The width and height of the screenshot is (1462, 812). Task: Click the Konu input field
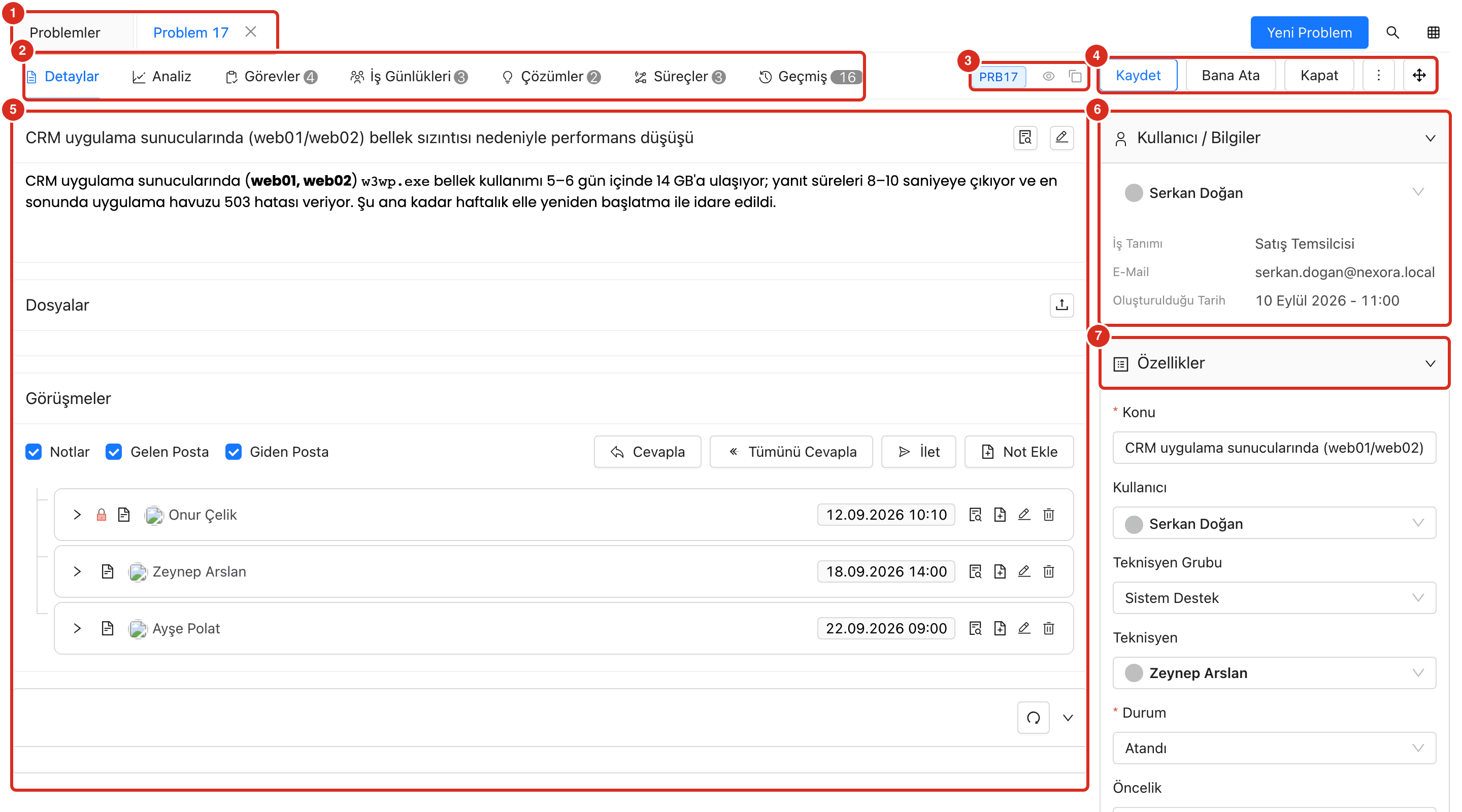pos(1274,448)
